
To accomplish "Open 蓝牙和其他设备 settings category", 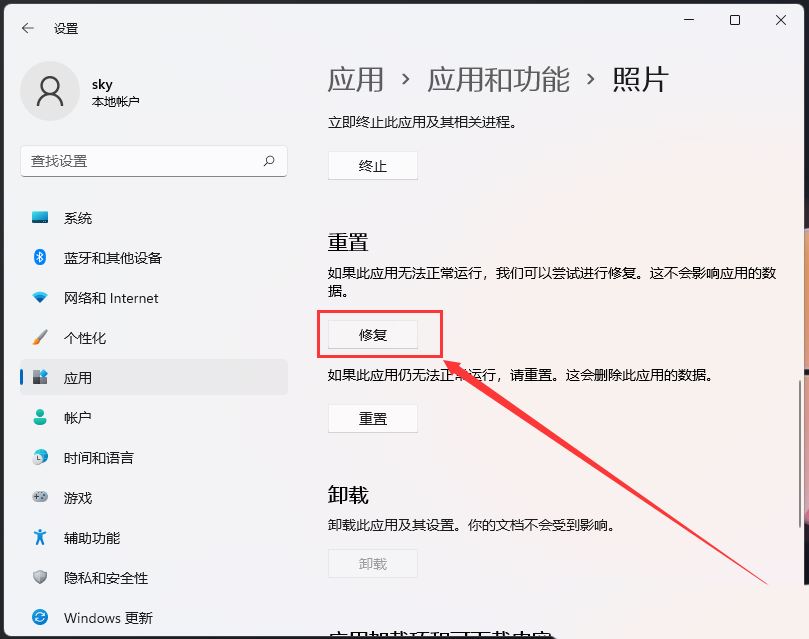I will 154,257.
